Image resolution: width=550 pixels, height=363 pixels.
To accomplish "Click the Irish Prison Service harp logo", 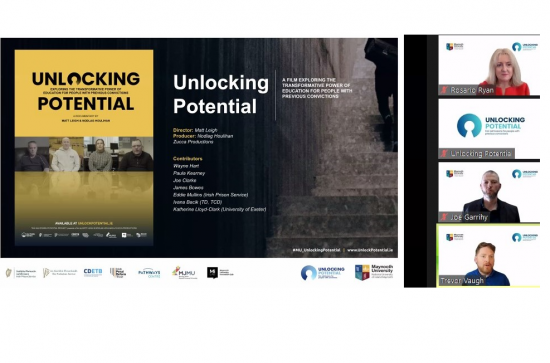I will (21, 273).
